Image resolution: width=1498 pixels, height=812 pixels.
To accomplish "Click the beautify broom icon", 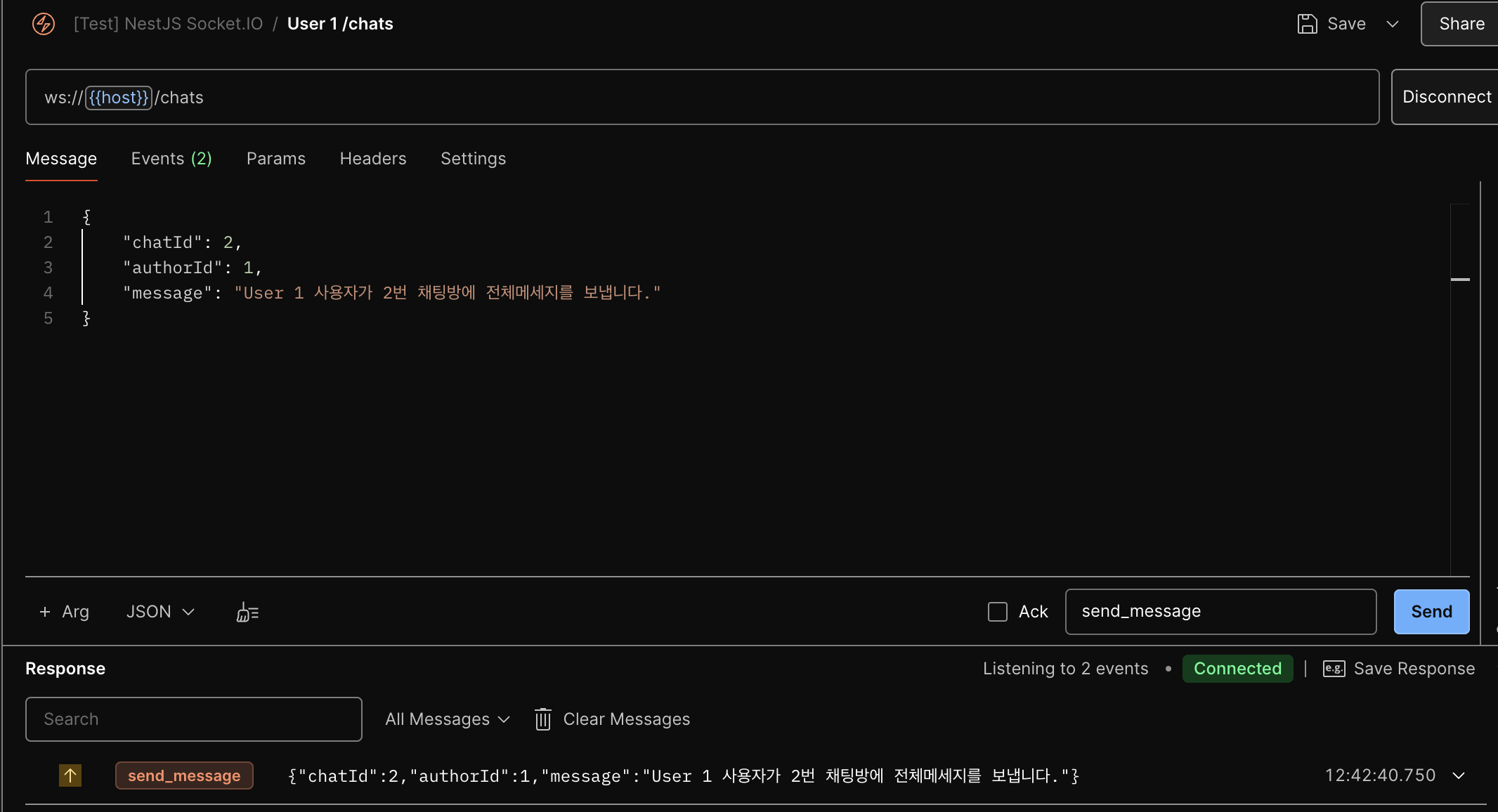I will (247, 613).
